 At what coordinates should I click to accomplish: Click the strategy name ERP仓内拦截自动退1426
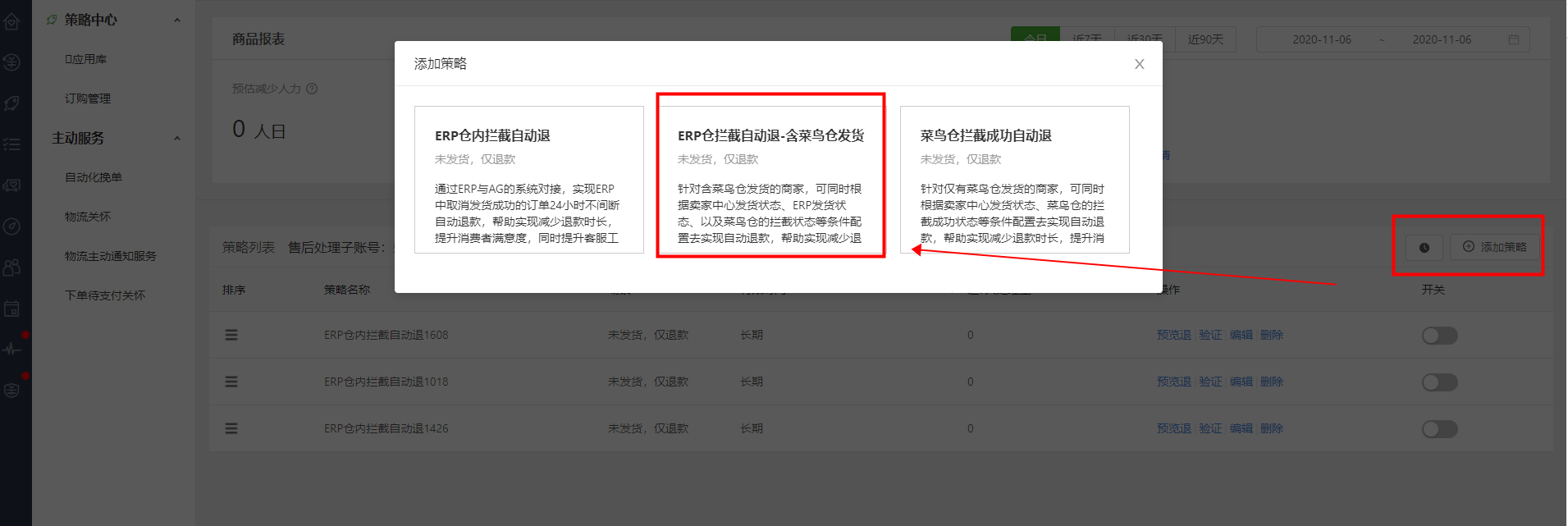coord(386,428)
